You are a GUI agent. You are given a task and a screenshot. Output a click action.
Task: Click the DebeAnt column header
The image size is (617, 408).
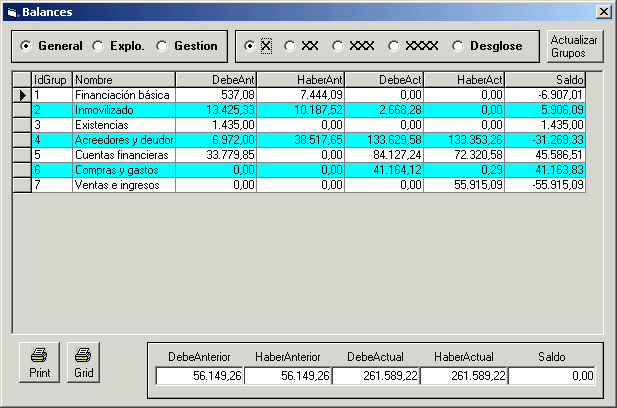click(215, 79)
